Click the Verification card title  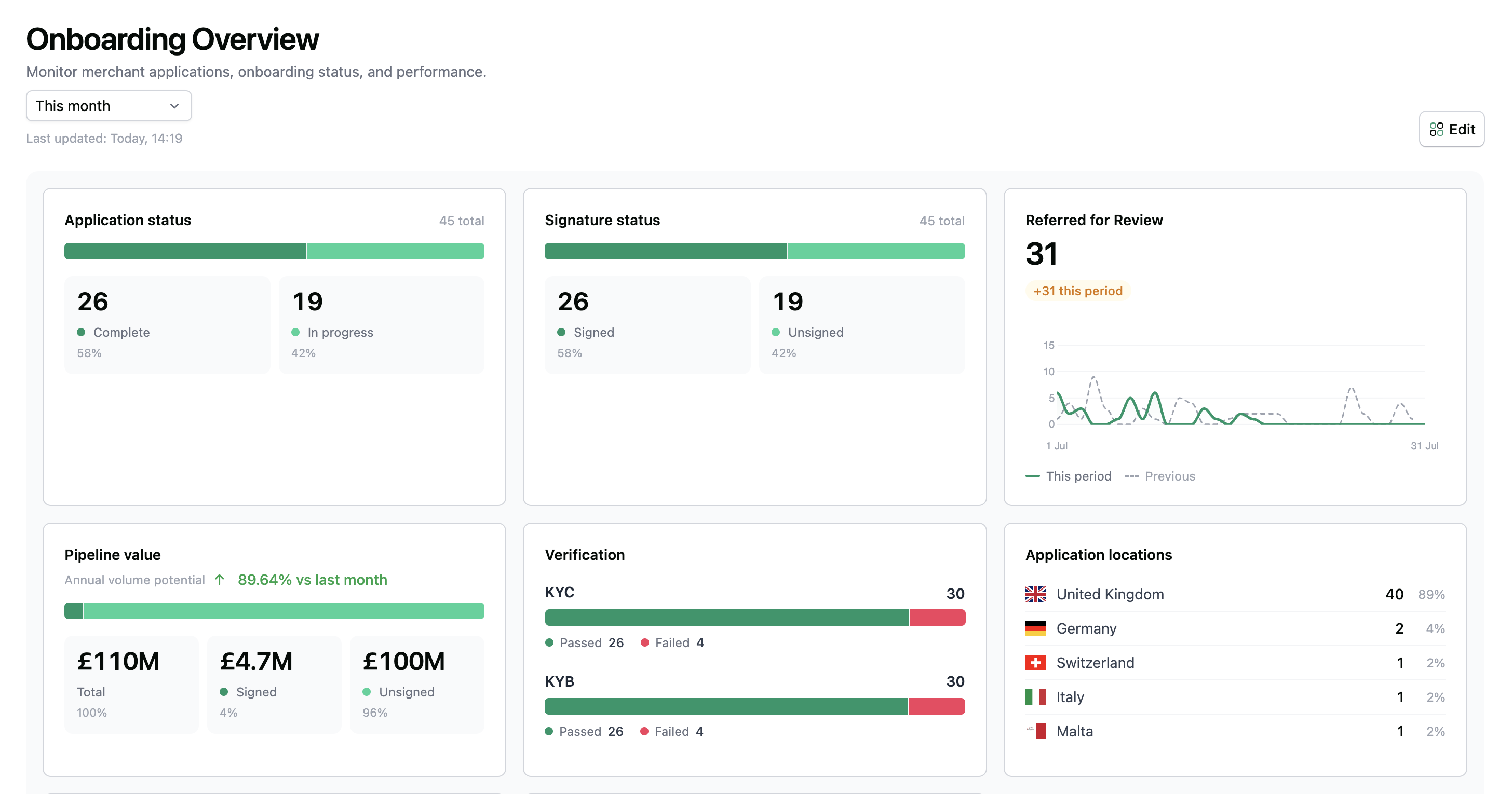585,555
